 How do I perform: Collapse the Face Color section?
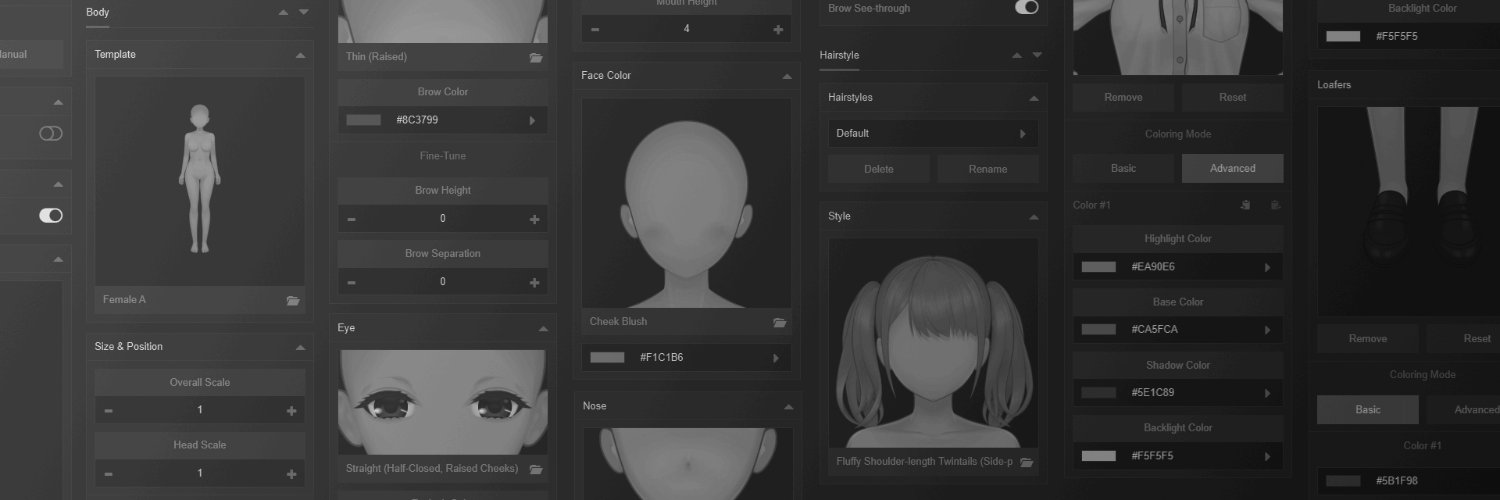786,76
